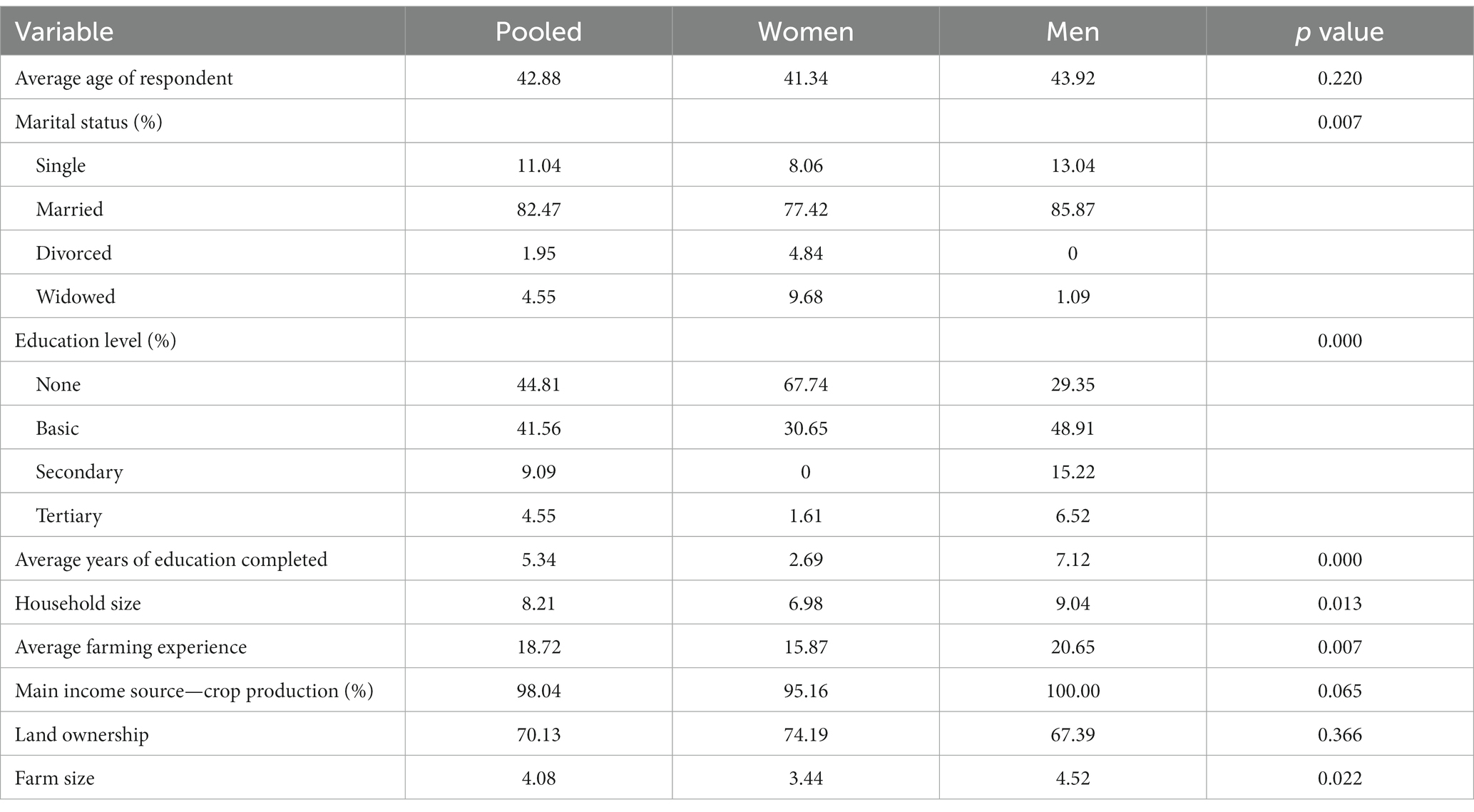This screenshot has width=1474, height=812.
Task: Click the Variable column header
Action: click(64, 32)
